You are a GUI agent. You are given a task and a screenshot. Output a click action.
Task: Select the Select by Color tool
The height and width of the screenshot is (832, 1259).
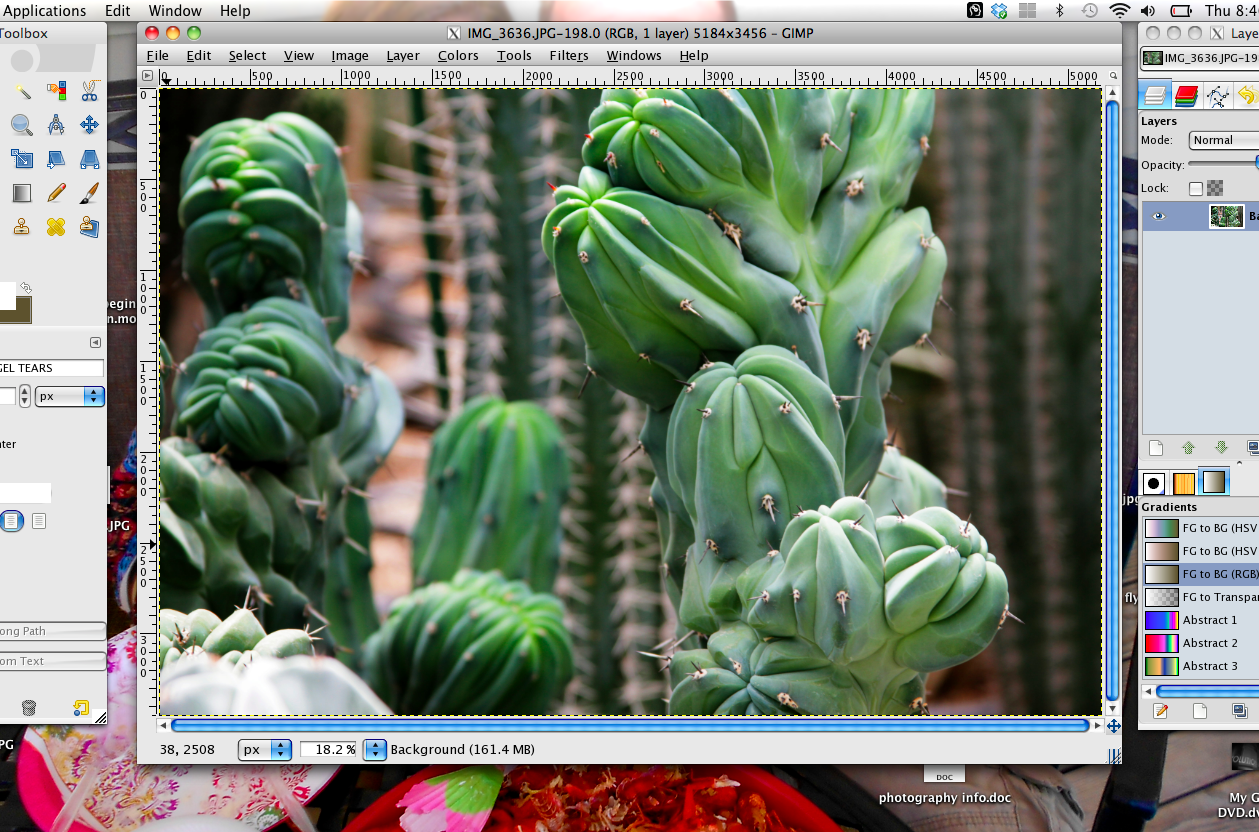coord(56,92)
